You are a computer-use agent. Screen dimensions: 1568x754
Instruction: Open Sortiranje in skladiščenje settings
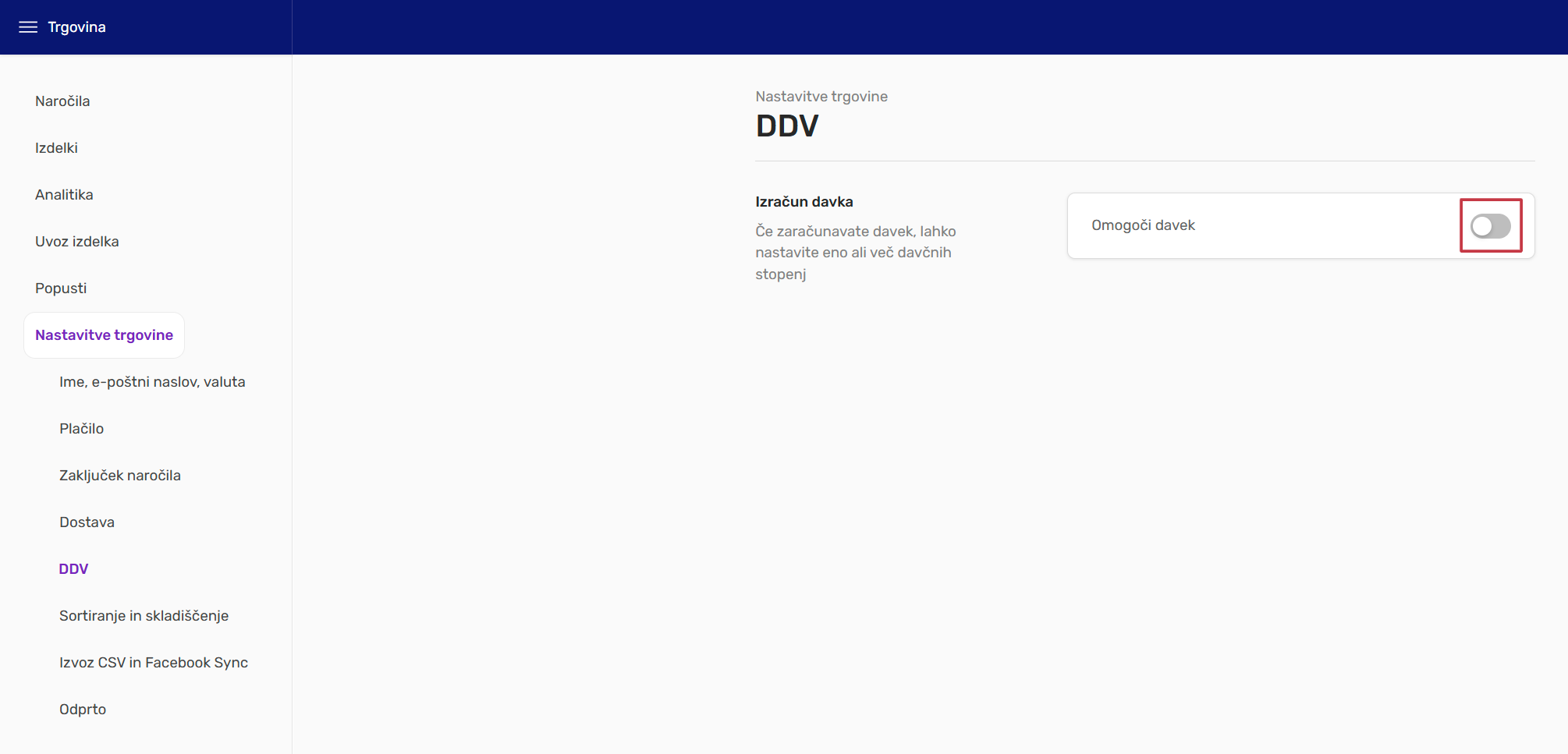[x=144, y=616]
